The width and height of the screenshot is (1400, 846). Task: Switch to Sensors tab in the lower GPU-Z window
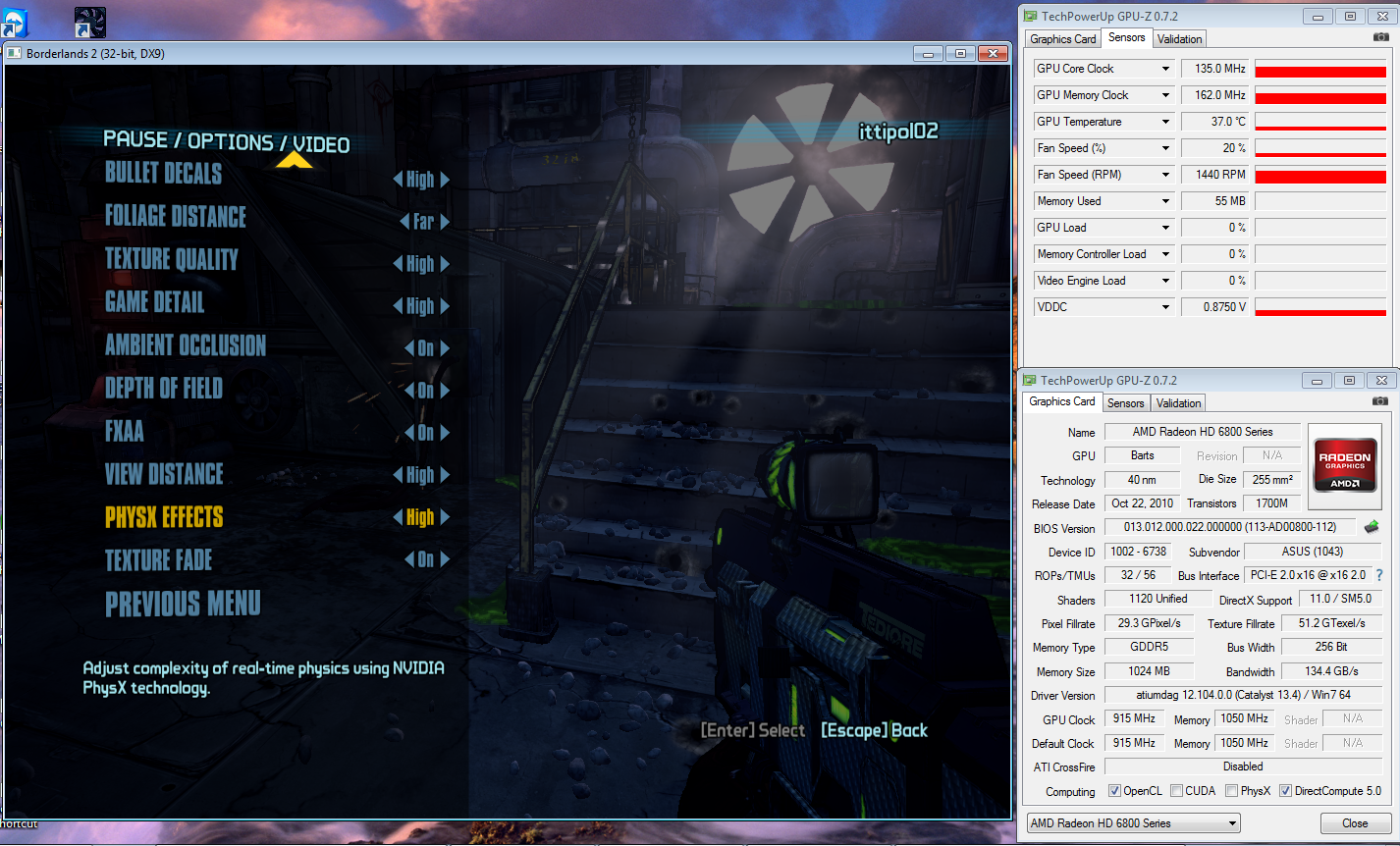pyautogui.click(x=1125, y=403)
